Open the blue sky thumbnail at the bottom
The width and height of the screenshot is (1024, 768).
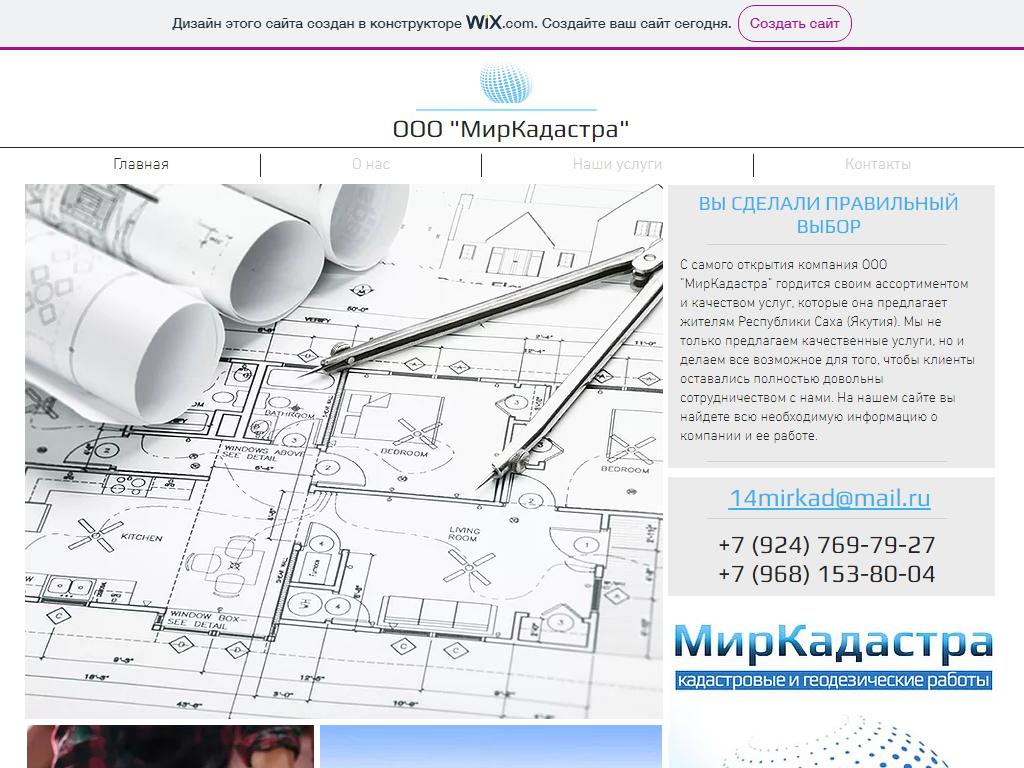pyautogui.click(x=490, y=747)
